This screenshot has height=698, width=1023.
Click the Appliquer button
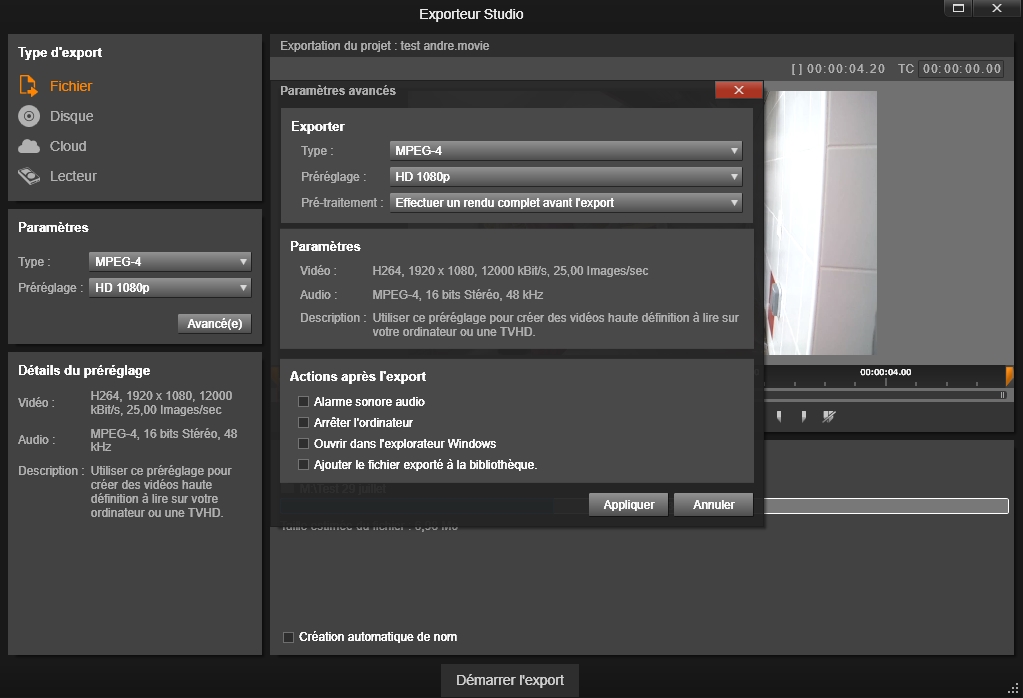pyautogui.click(x=628, y=504)
